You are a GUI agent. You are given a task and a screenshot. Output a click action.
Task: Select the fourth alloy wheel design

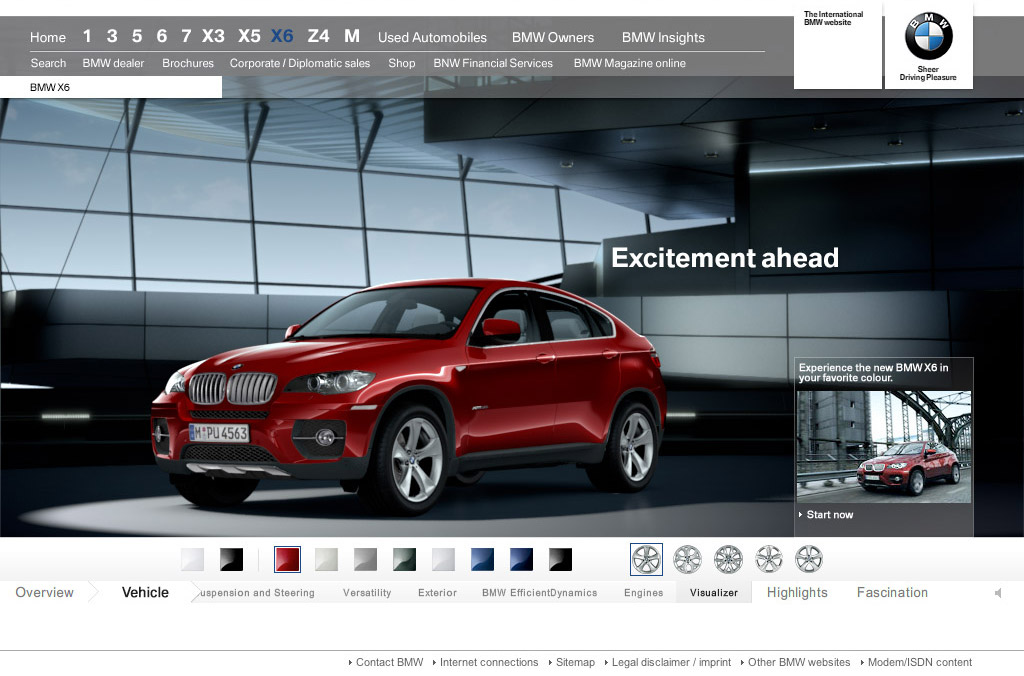769,560
